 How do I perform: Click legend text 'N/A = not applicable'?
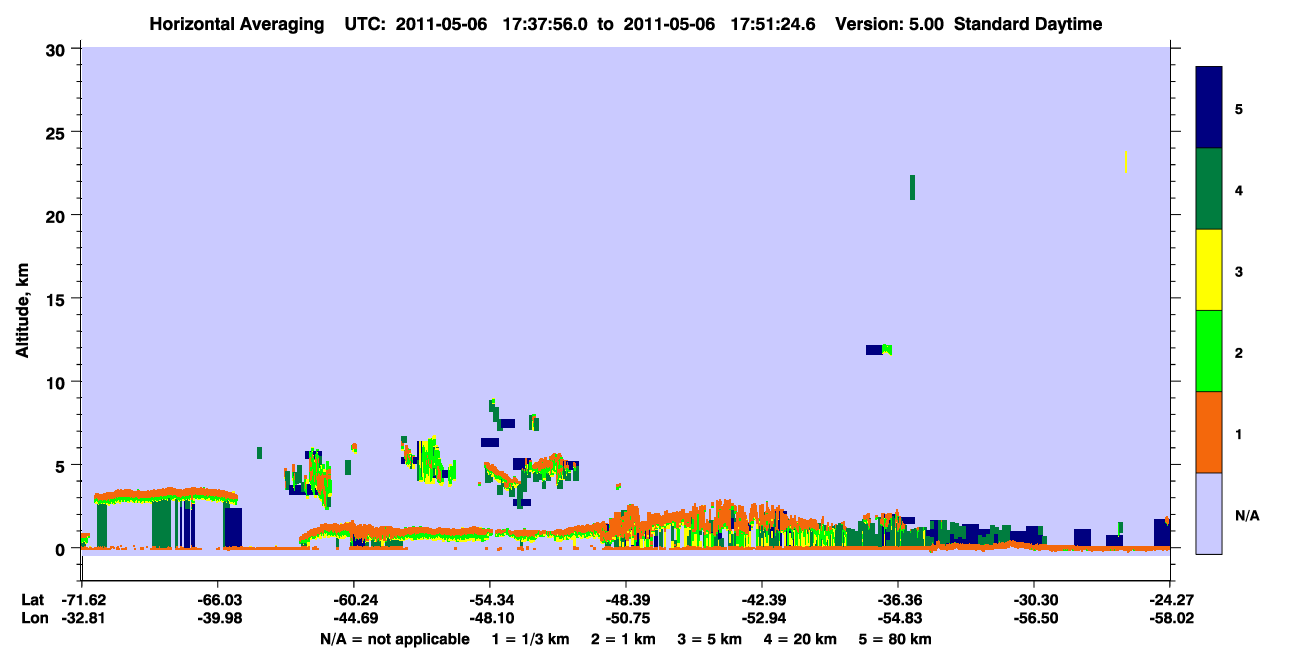click(394, 639)
